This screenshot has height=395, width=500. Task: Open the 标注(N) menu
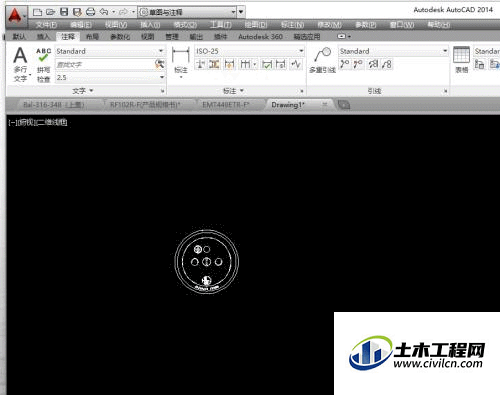(x=292, y=25)
